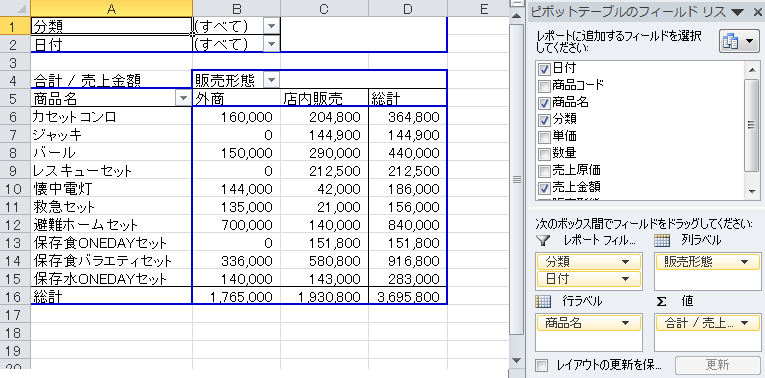This screenshot has height=378, width=765.
Task: Select row 6 header
Action: tap(15, 117)
